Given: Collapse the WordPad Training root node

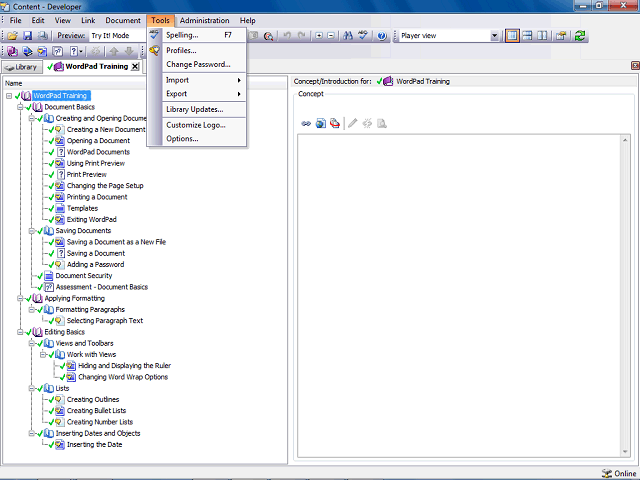Looking at the screenshot, I should pos(9,96).
